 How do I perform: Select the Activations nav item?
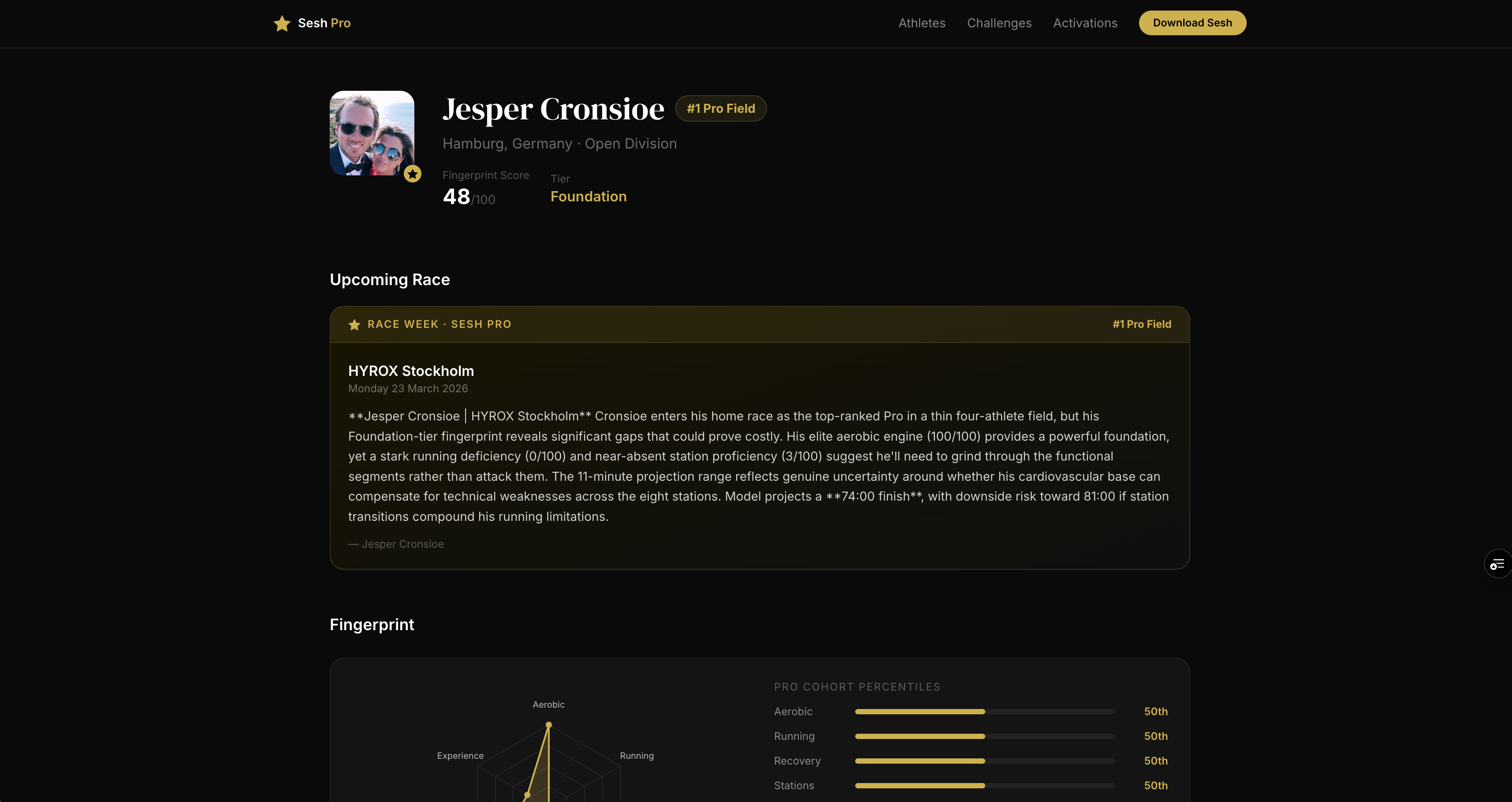[1085, 23]
